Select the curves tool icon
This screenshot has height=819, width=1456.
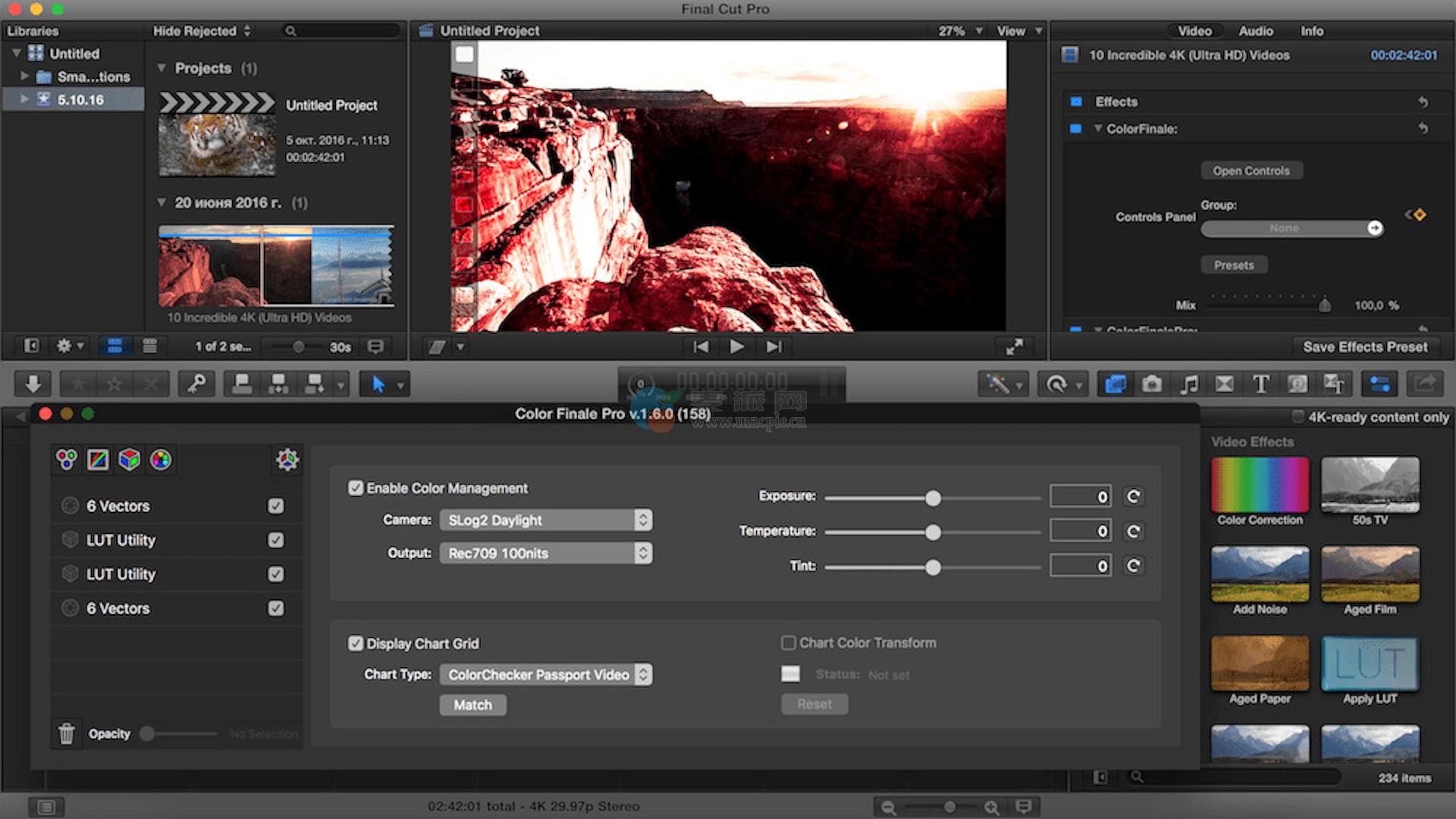coord(98,460)
